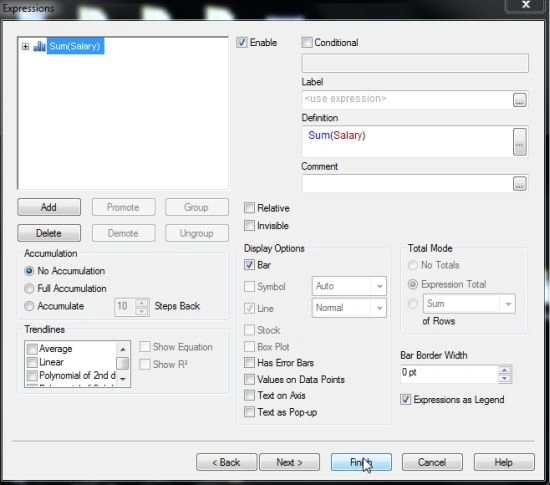Uncheck Expressions as Legend
Viewport: 550px width, 485px height.
[x=405, y=399]
